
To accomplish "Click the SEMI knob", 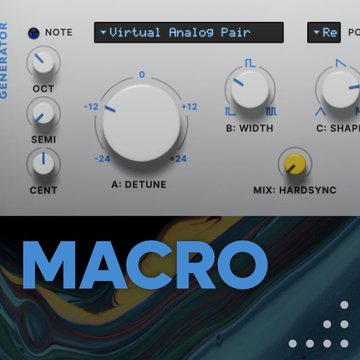I will point(43,113).
